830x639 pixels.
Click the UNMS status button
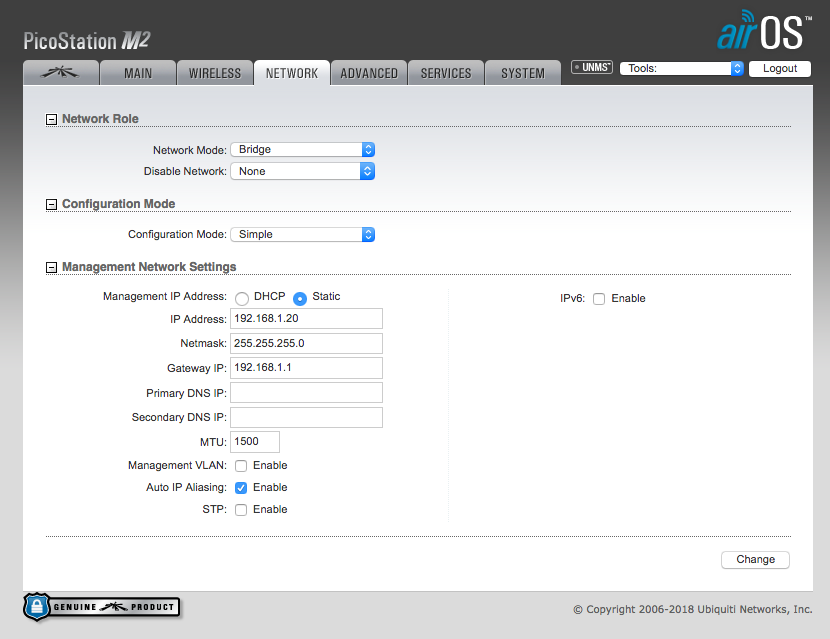pyautogui.click(x=592, y=67)
